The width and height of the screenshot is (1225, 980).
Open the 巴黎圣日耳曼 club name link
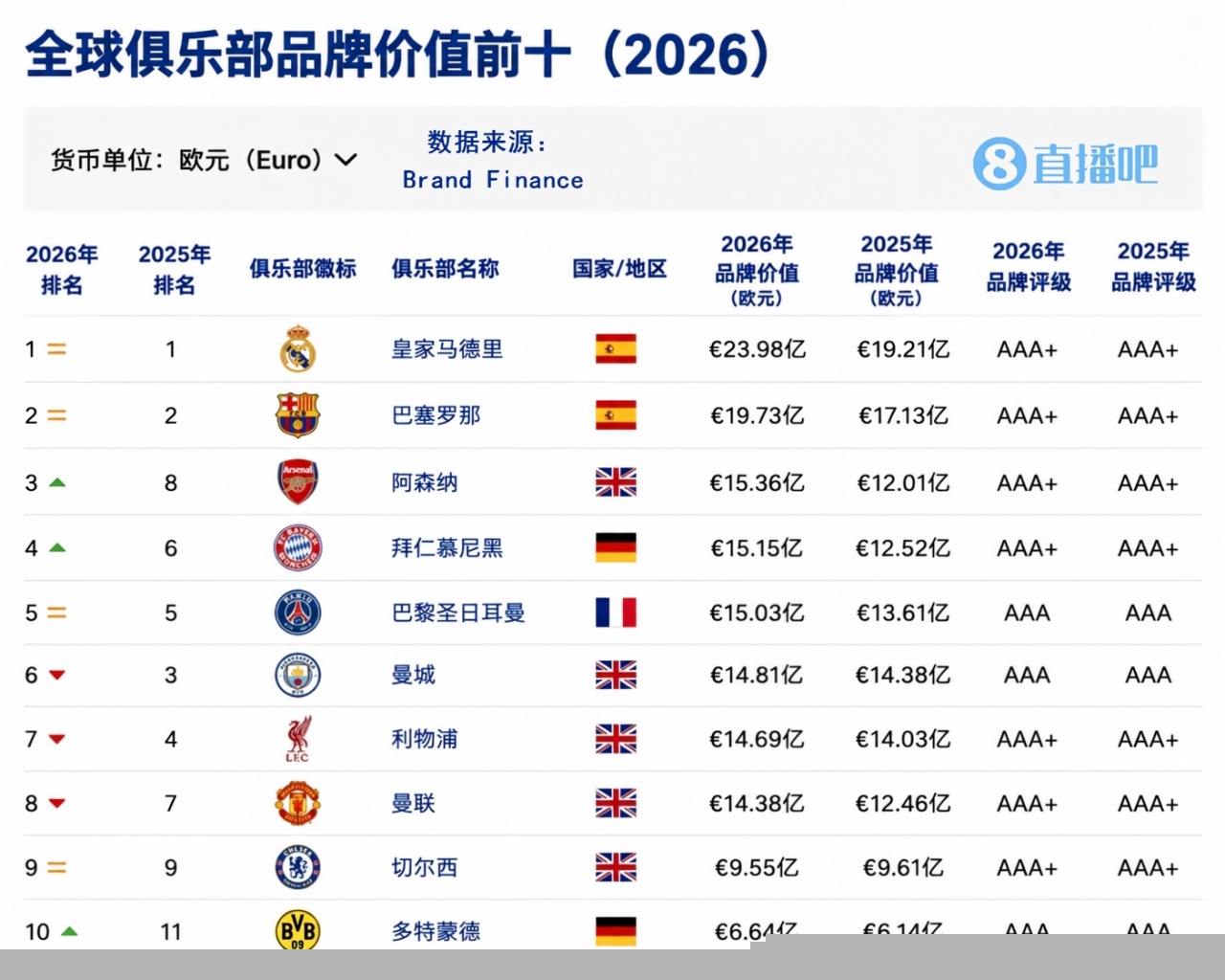[x=458, y=612]
